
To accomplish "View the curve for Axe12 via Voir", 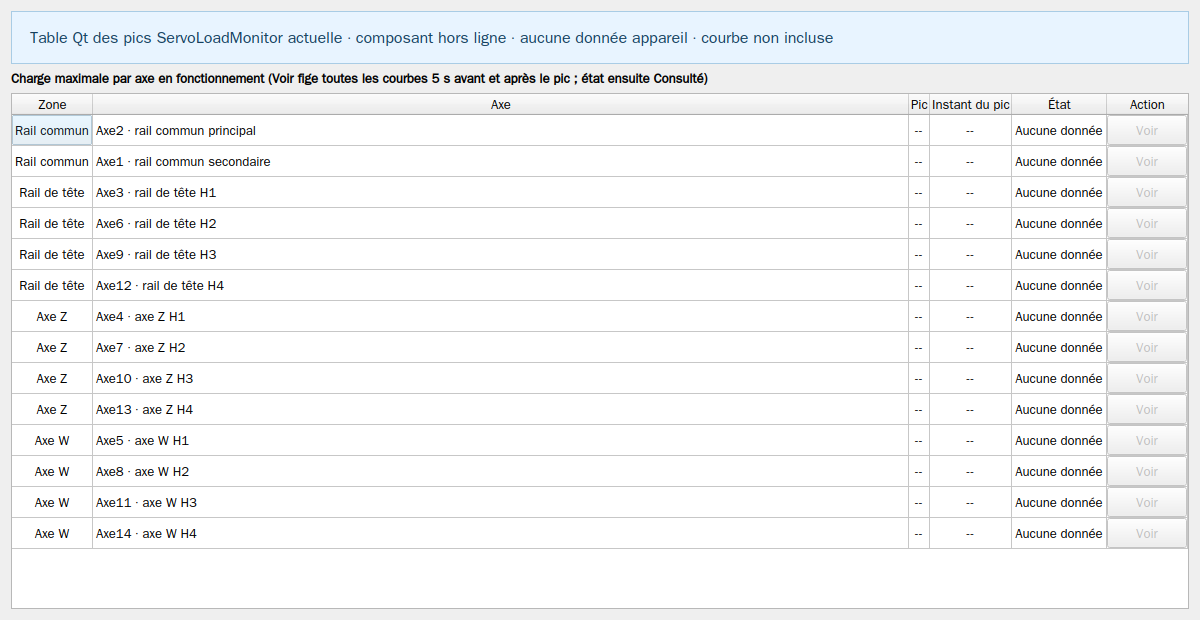I will coord(1147,286).
